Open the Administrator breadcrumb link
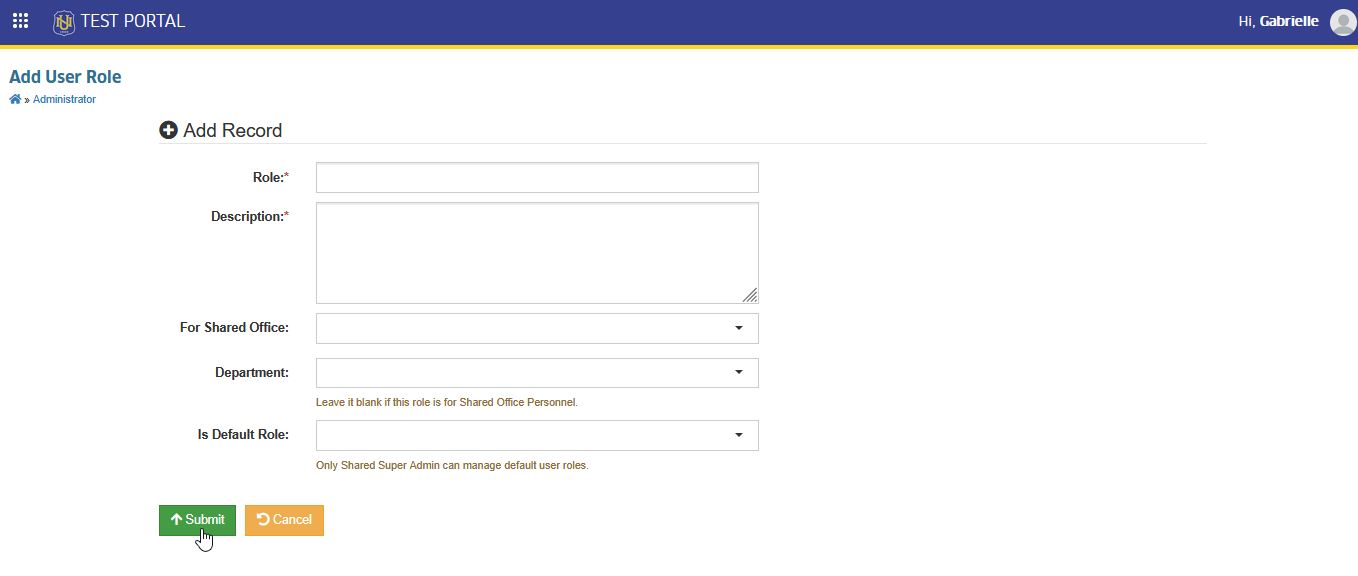This screenshot has height=576, width=1358. pos(64,100)
